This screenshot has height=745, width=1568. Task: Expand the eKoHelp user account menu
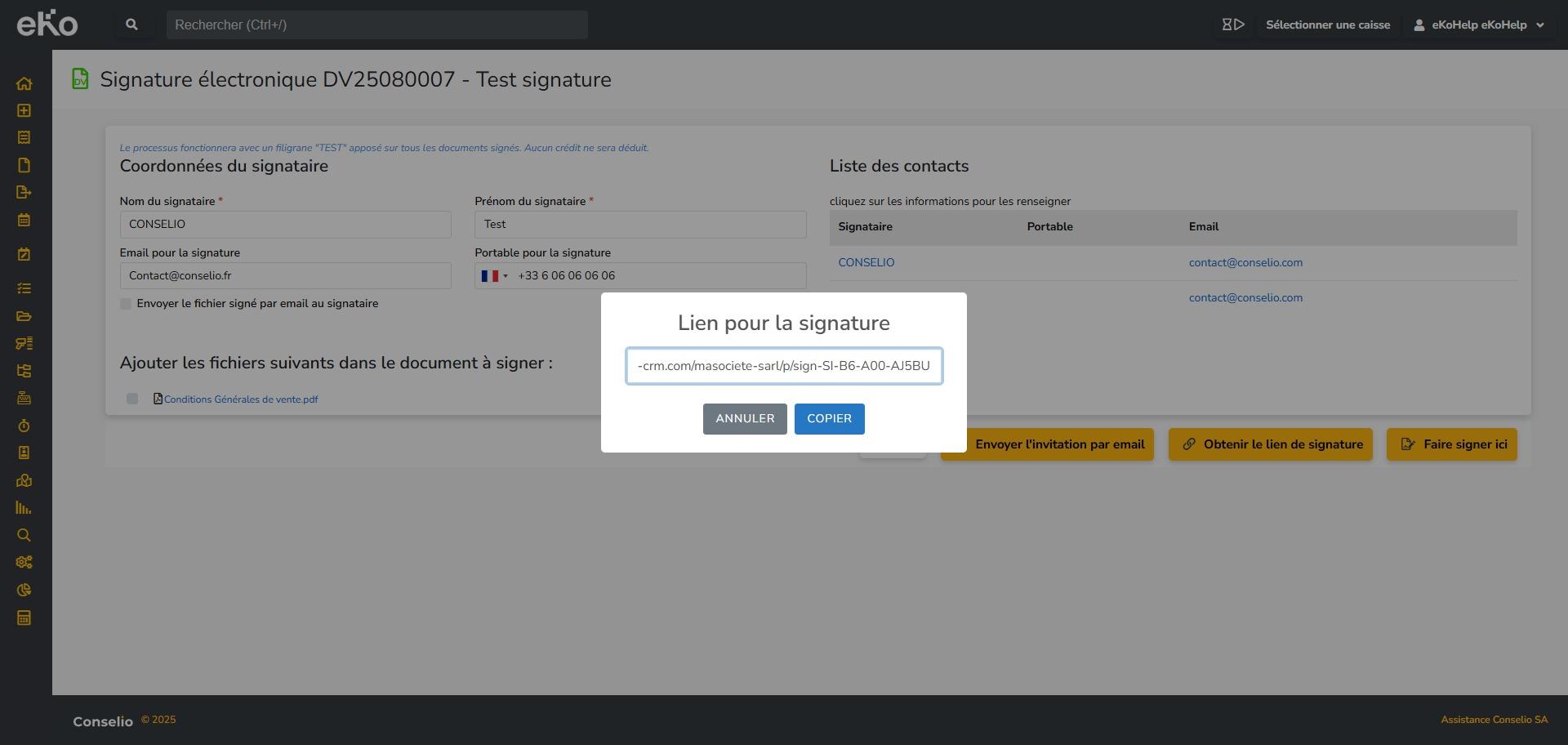(1478, 25)
